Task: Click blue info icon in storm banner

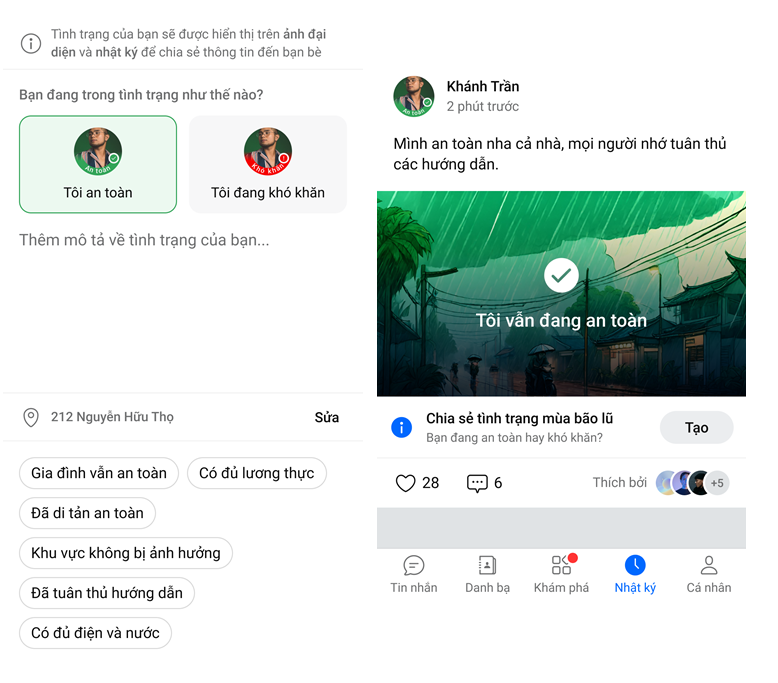Action: 401,428
